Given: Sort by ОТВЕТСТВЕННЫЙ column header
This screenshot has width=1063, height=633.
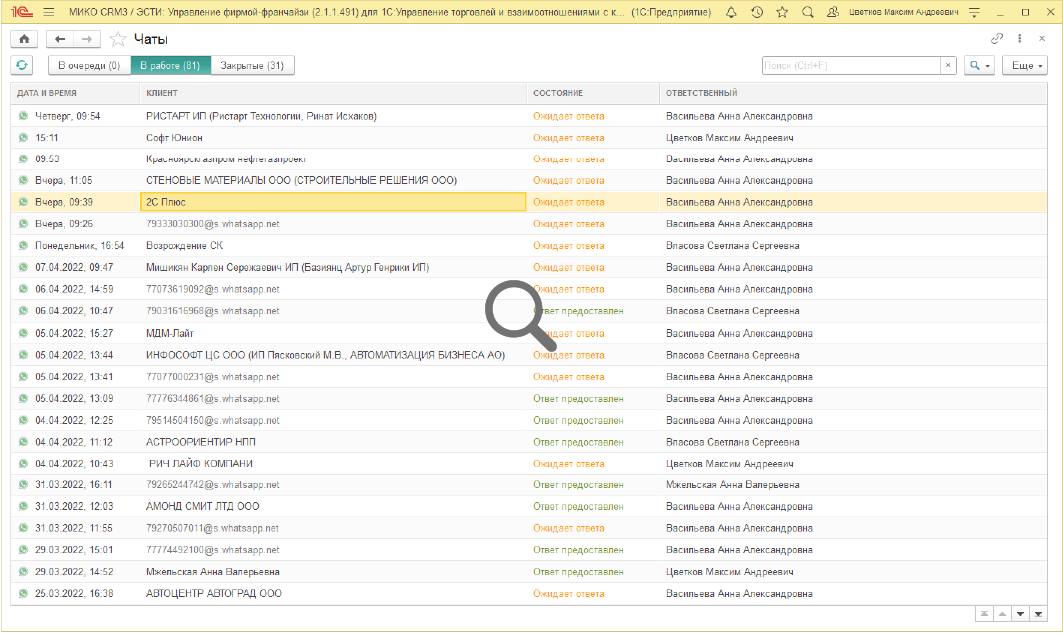Looking at the screenshot, I should point(853,94).
